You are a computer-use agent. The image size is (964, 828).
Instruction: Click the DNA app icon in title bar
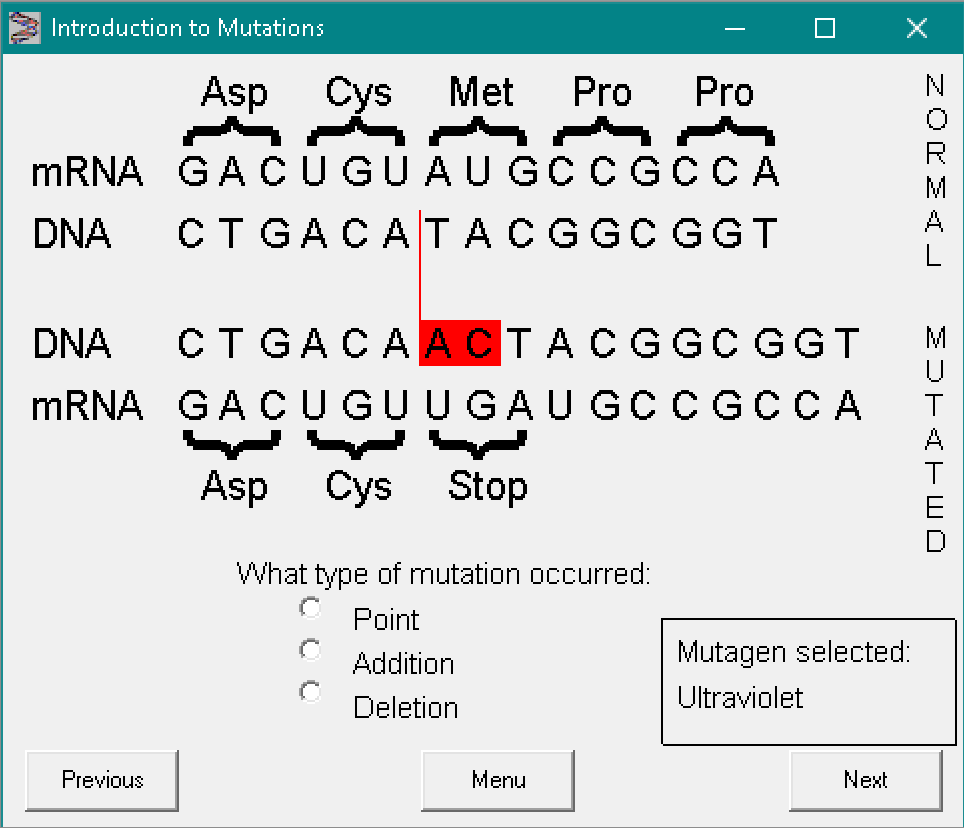25,27
